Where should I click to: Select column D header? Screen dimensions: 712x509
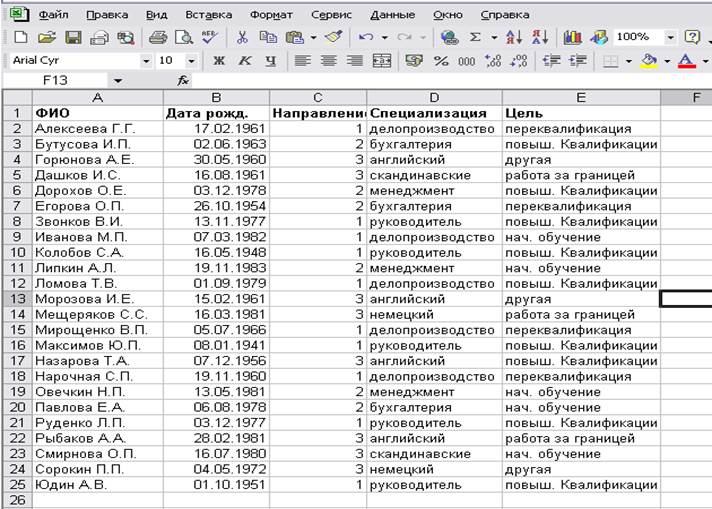(433, 97)
